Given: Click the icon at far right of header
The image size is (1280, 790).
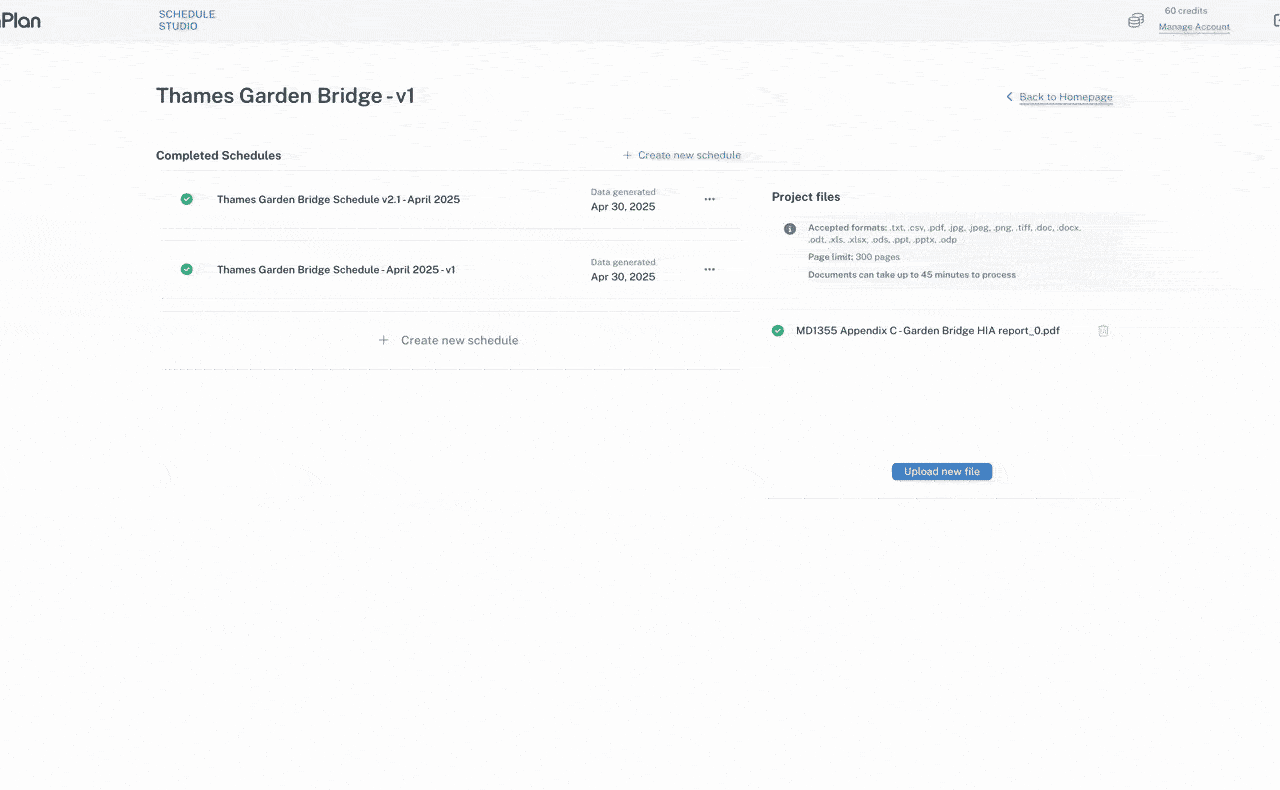Looking at the screenshot, I should tap(1275, 20).
